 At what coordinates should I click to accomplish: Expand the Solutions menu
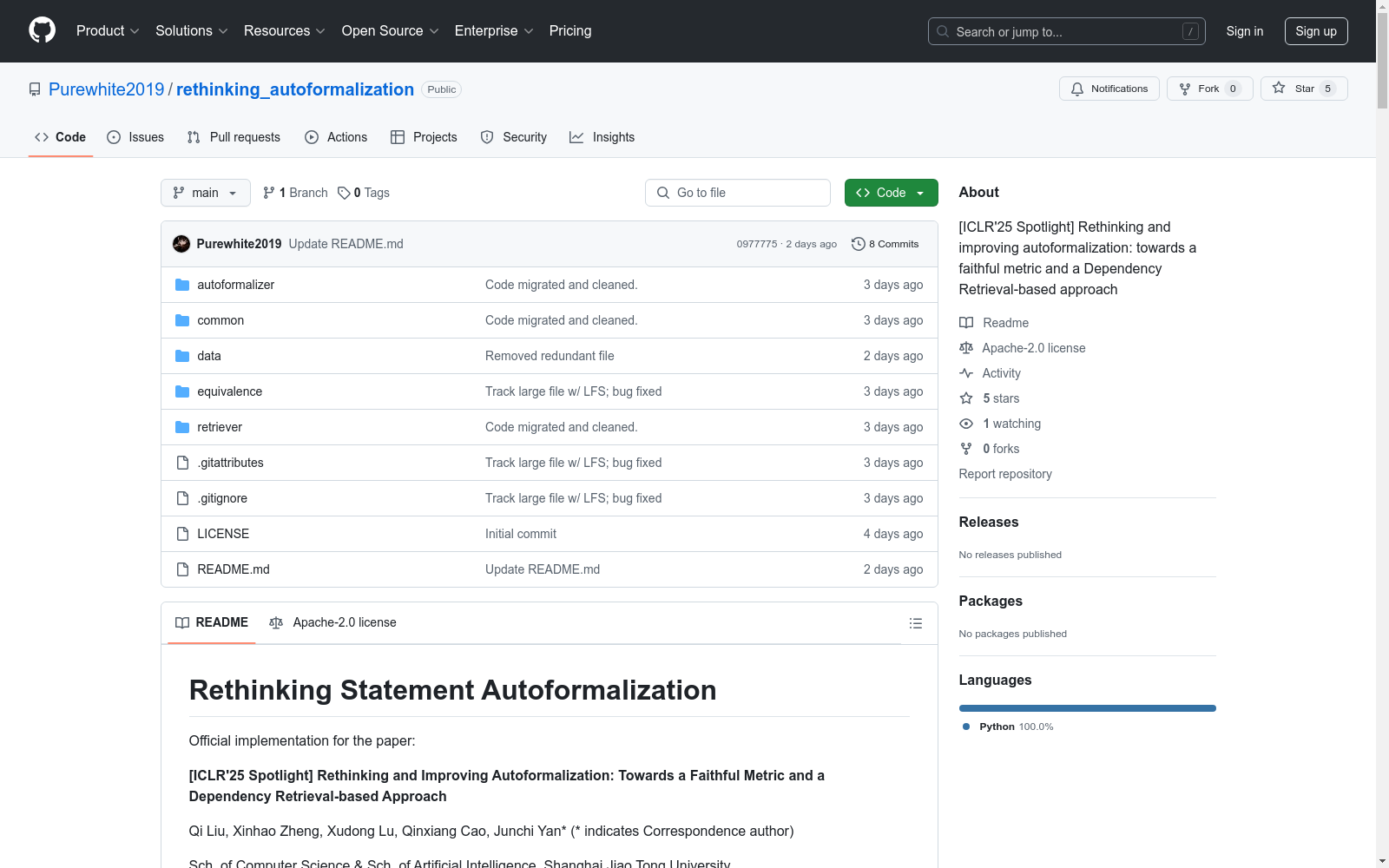click(x=192, y=31)
